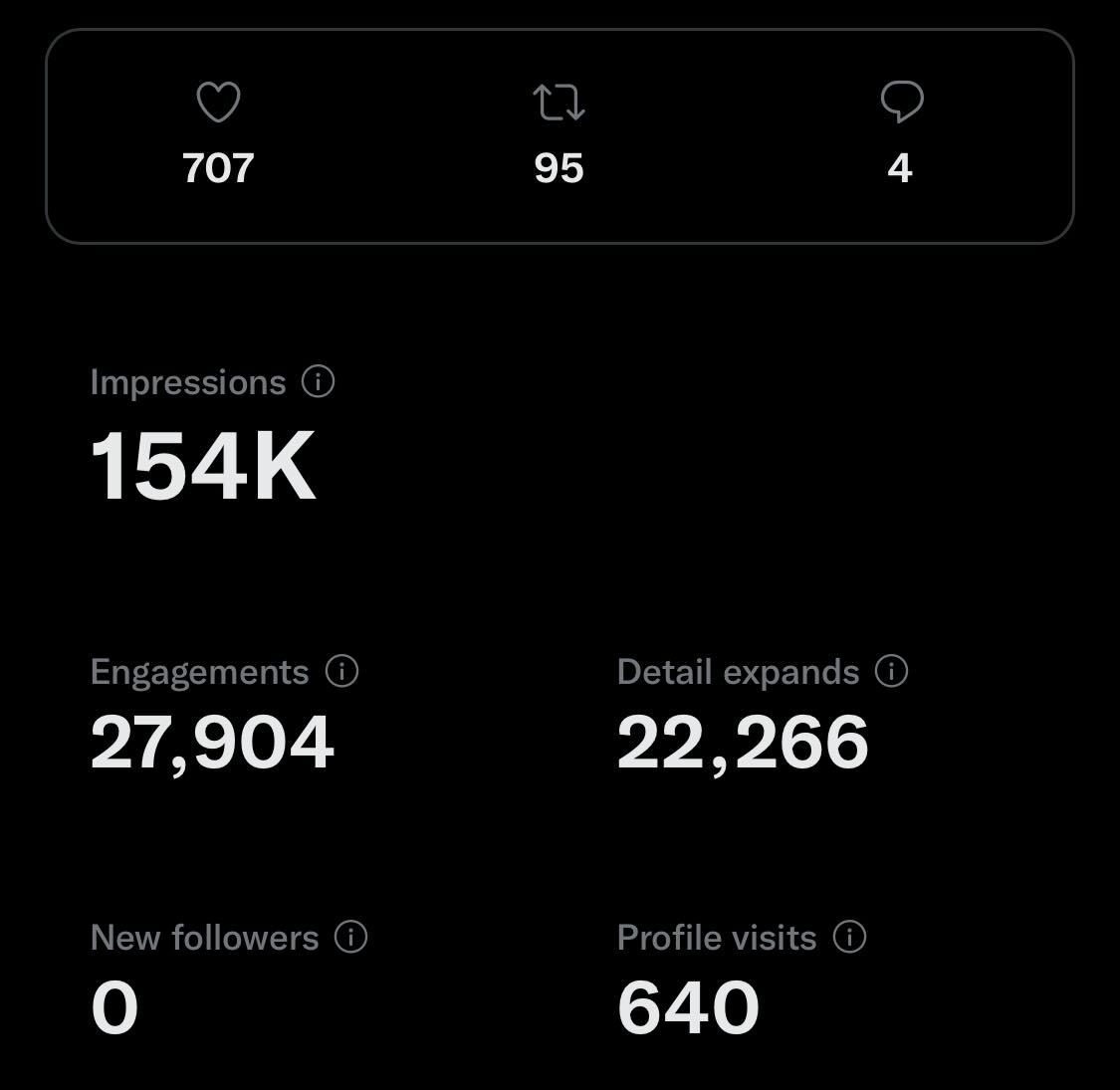This screenshot has height=1090, width=1120.
Task: Click the reply speech bubble icon
Action: [x=902, y=102]
